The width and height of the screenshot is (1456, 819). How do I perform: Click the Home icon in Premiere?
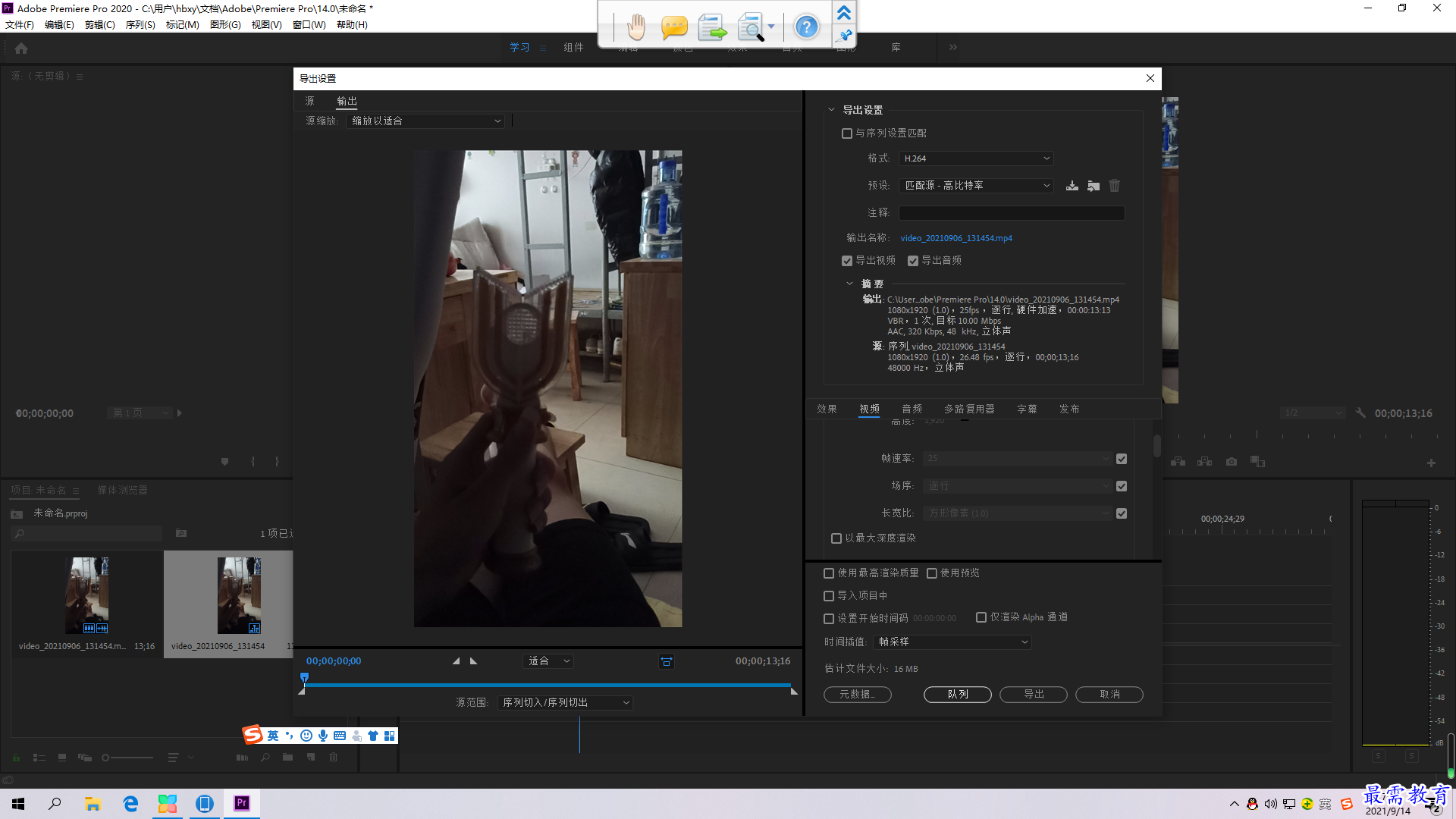click(21, 48)
